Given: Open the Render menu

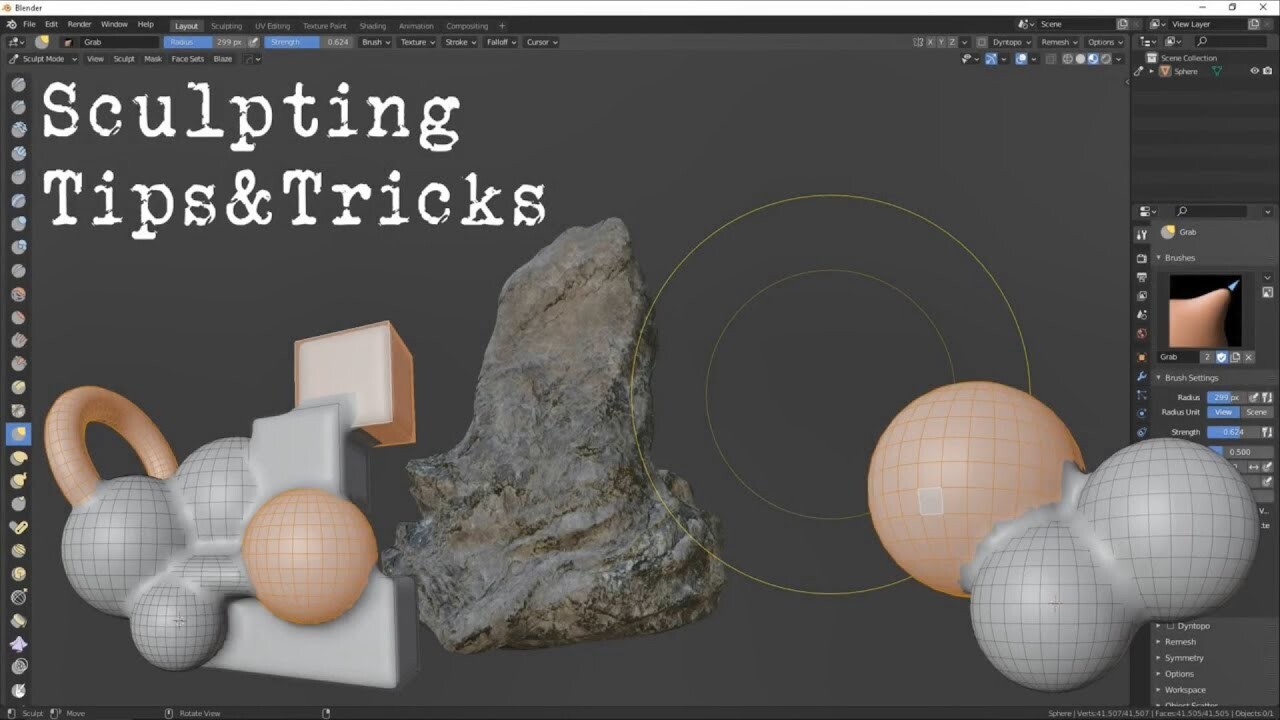Looking at the screenshot, I should (79, 24).
